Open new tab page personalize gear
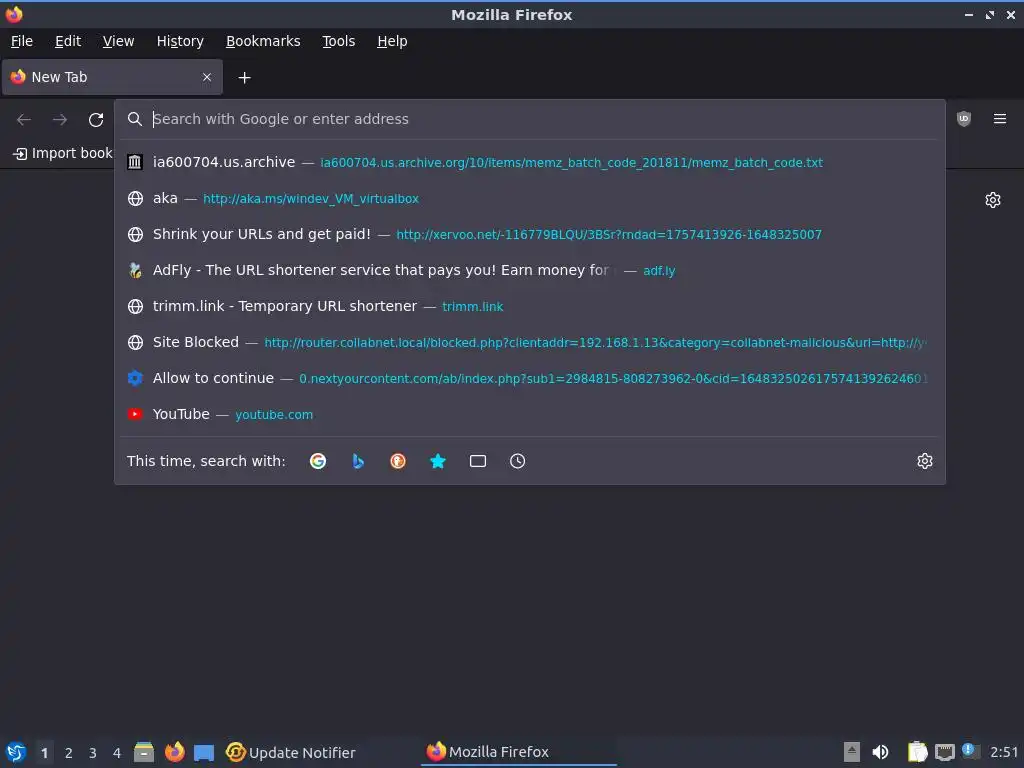The height and width of the screenshot is (768, 1024). coord(993,200)
